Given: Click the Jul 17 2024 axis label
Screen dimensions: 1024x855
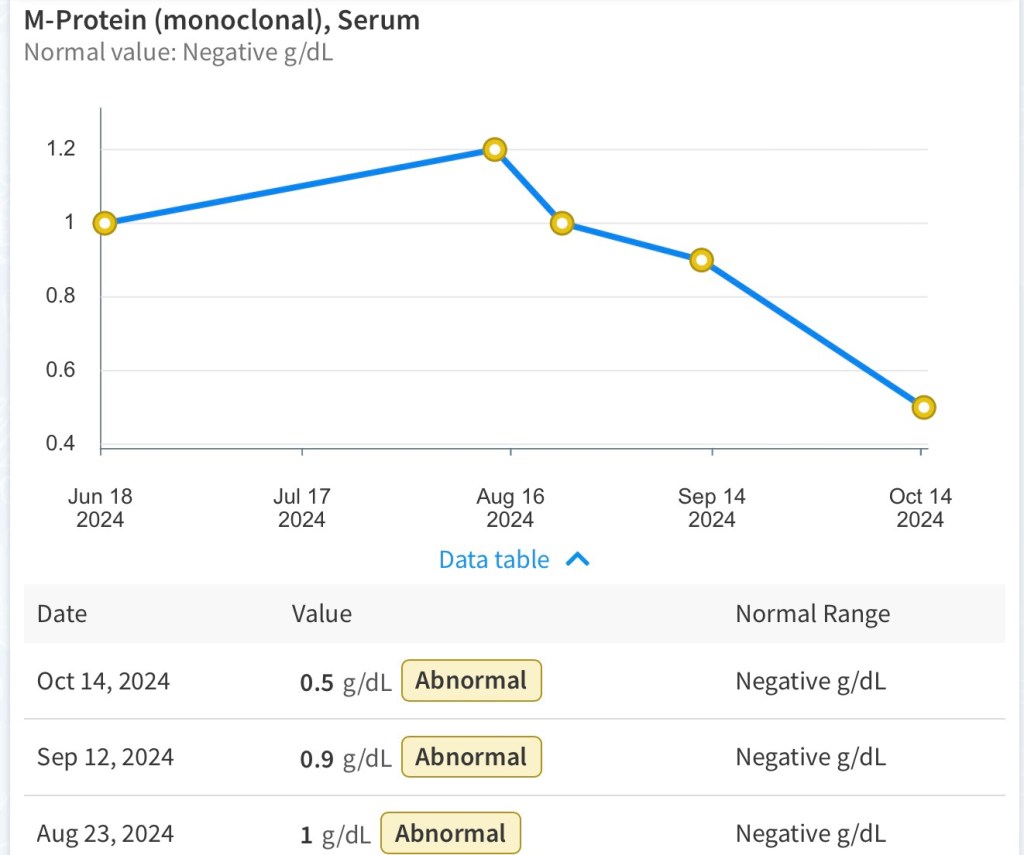Looking at the screenshot, I should click(x=302, y=507).
